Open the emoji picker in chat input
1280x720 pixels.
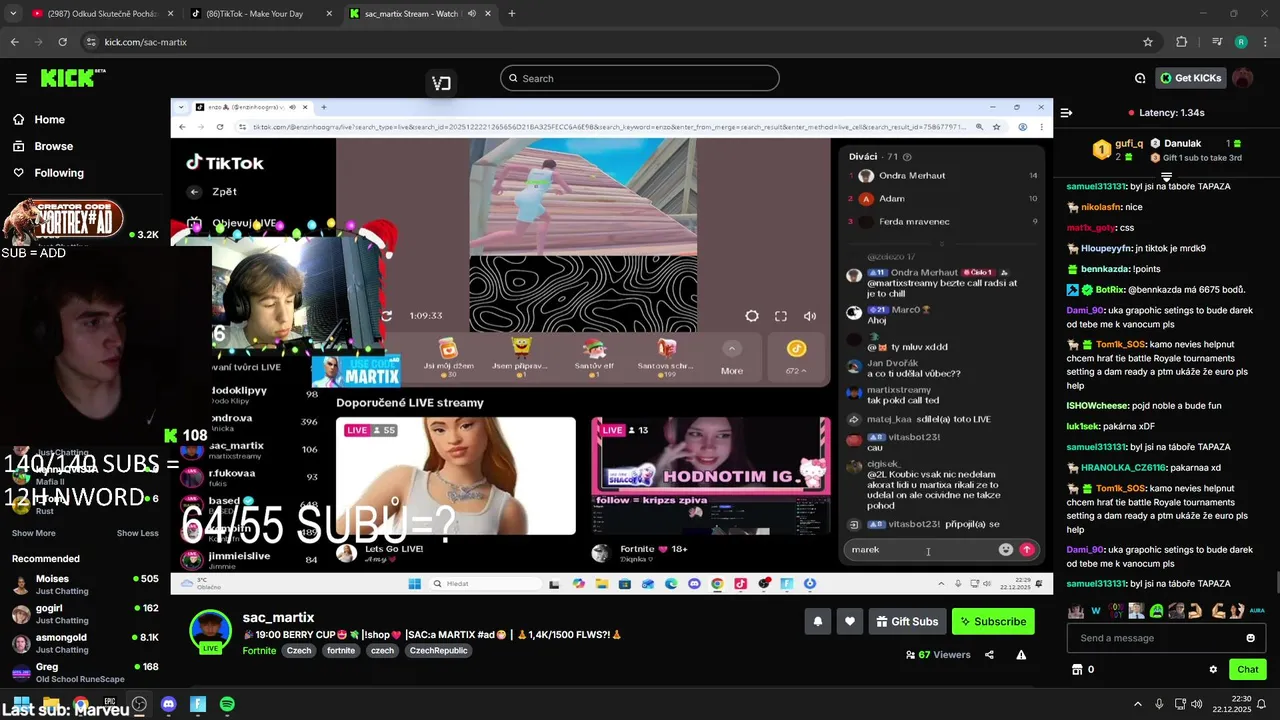pos(1250,638)
